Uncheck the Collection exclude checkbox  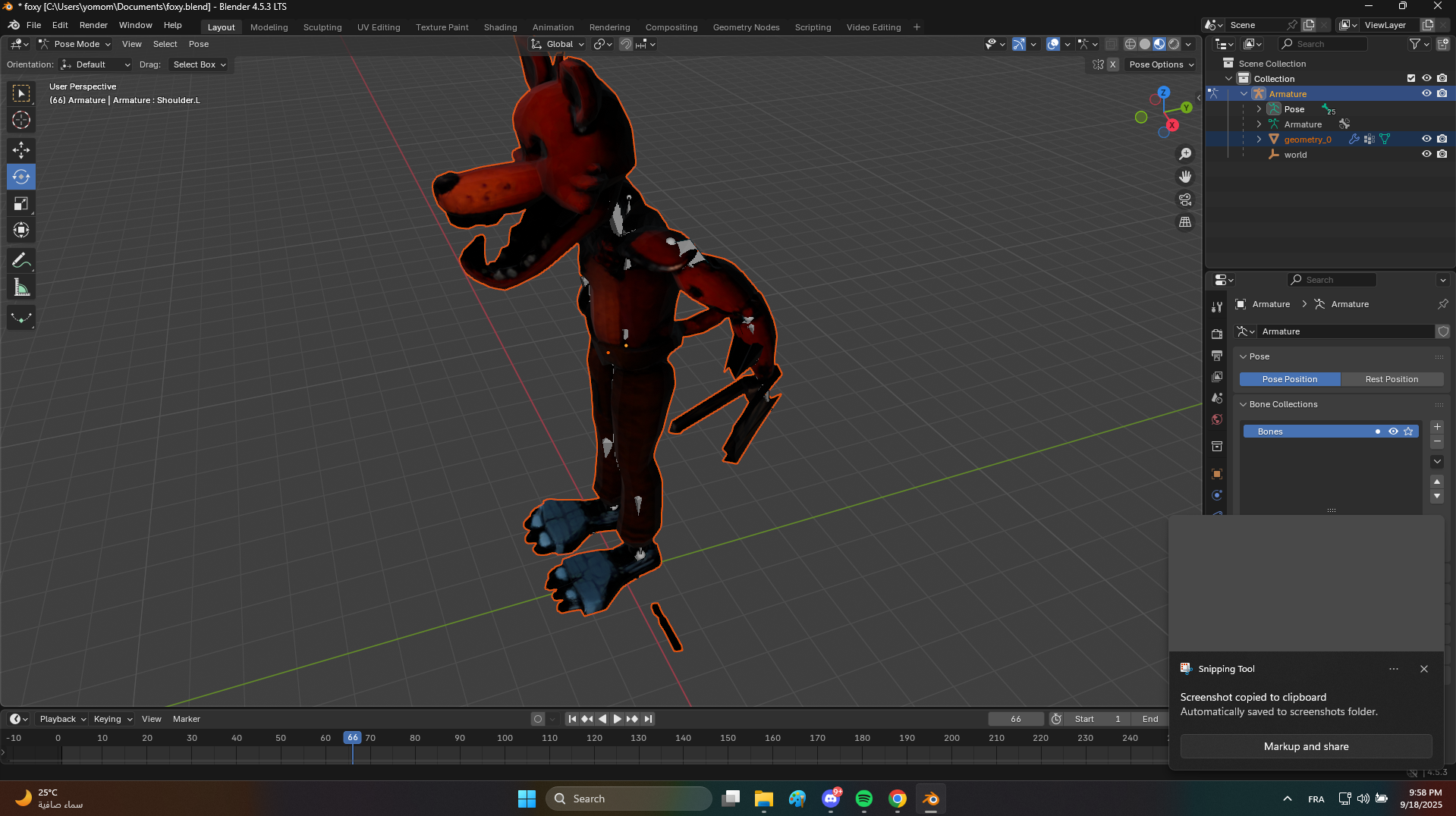point(1411,79)
